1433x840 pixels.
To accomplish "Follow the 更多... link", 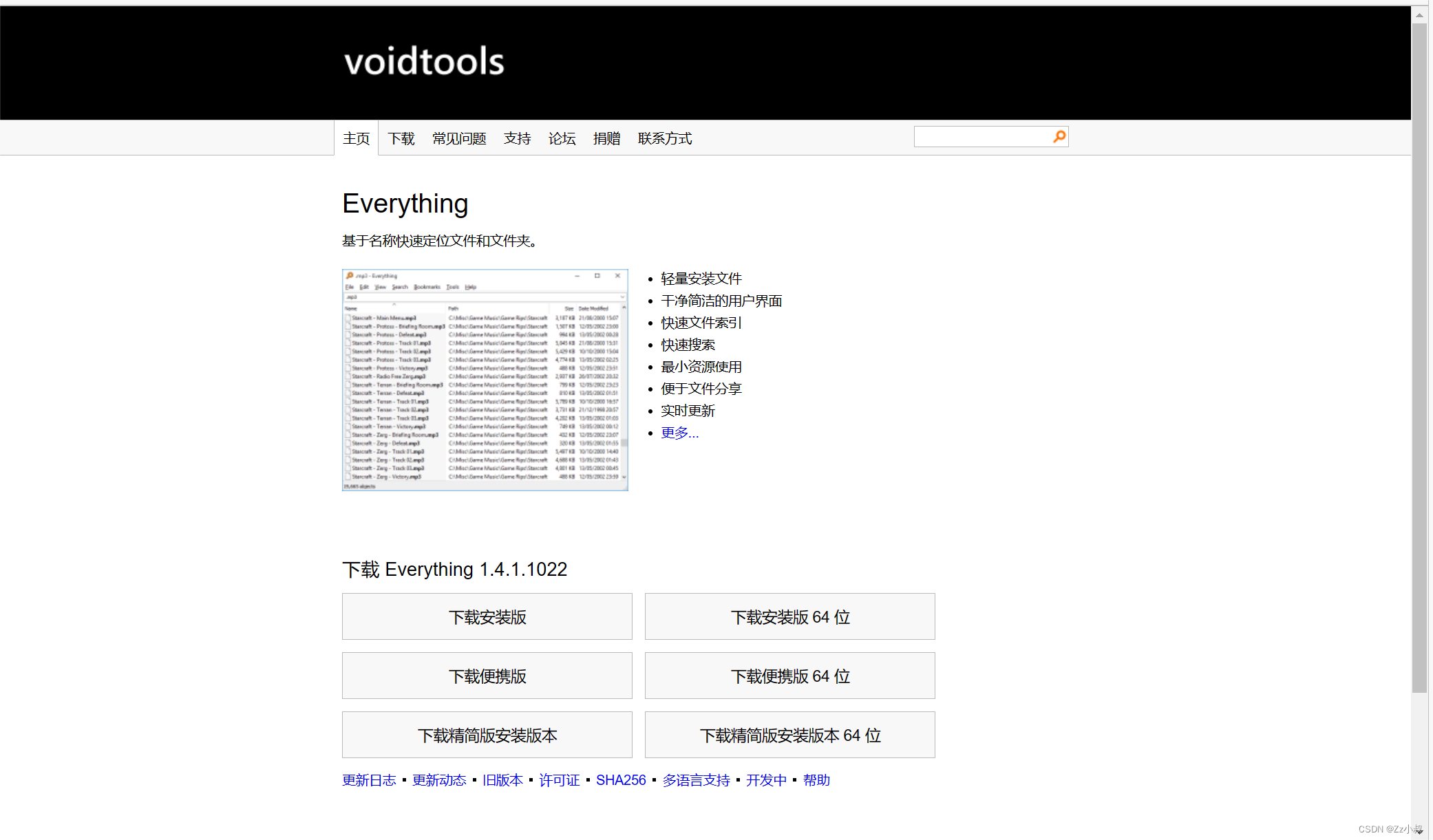I will [x=680, y=433].
